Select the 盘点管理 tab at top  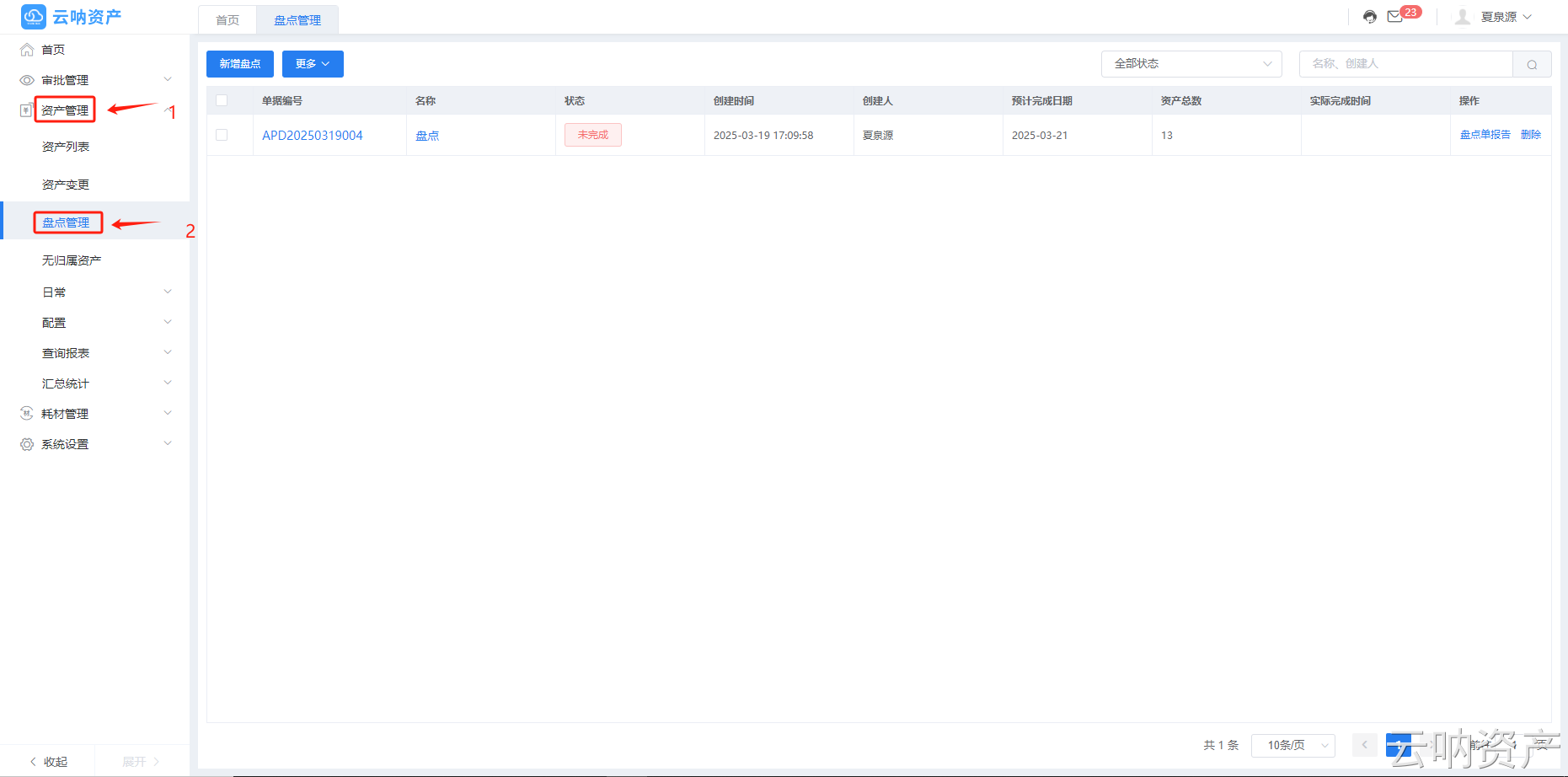point(297,20)
